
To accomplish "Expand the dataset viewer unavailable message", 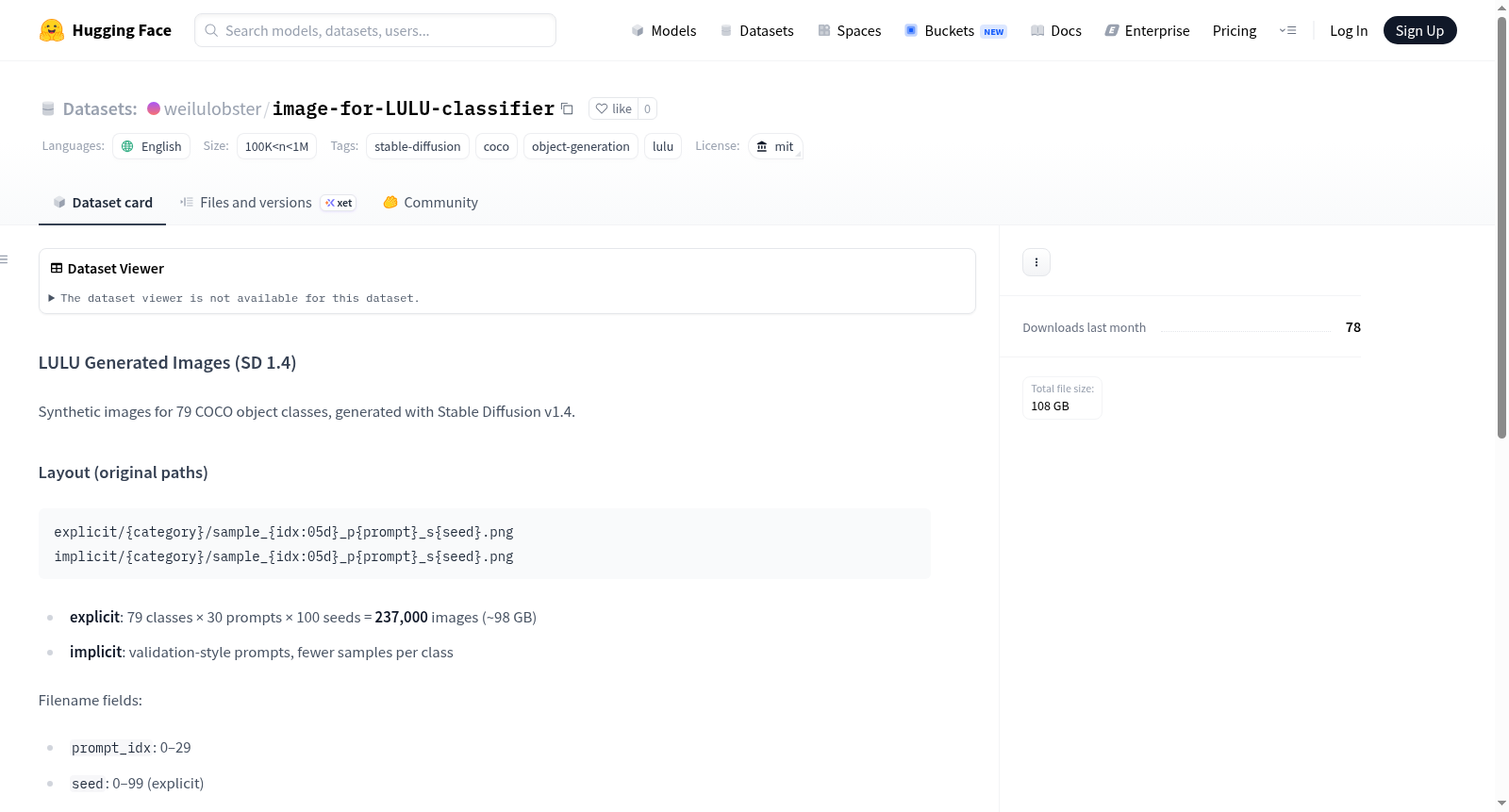I will click(234, 298).
